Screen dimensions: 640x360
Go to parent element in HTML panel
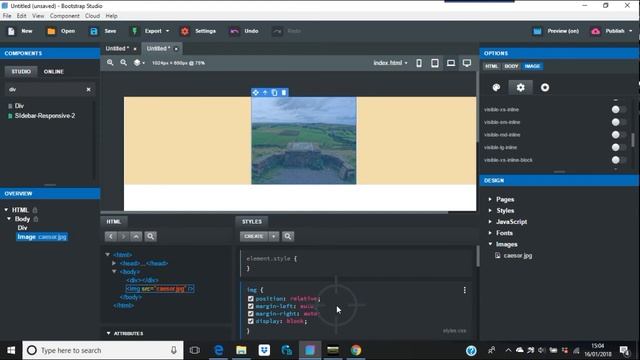(x=136, y=236)
